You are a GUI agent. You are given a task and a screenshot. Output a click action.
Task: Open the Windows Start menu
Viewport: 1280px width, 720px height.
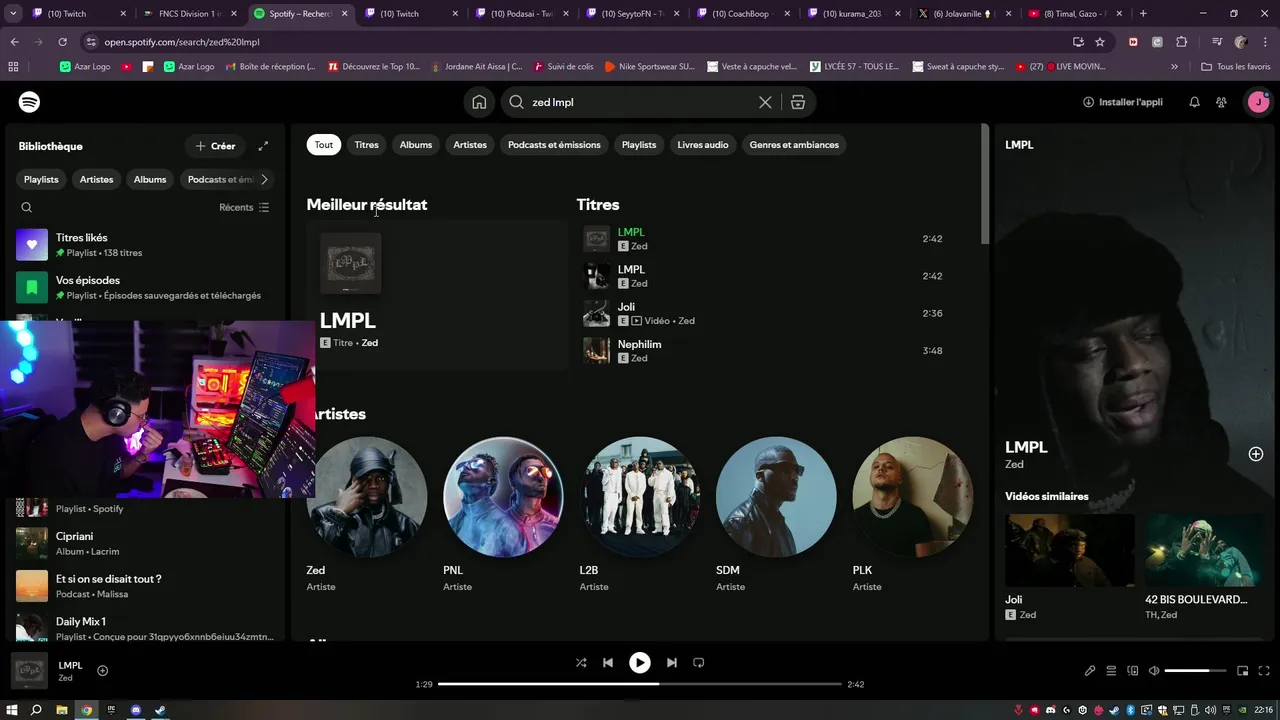12,710
